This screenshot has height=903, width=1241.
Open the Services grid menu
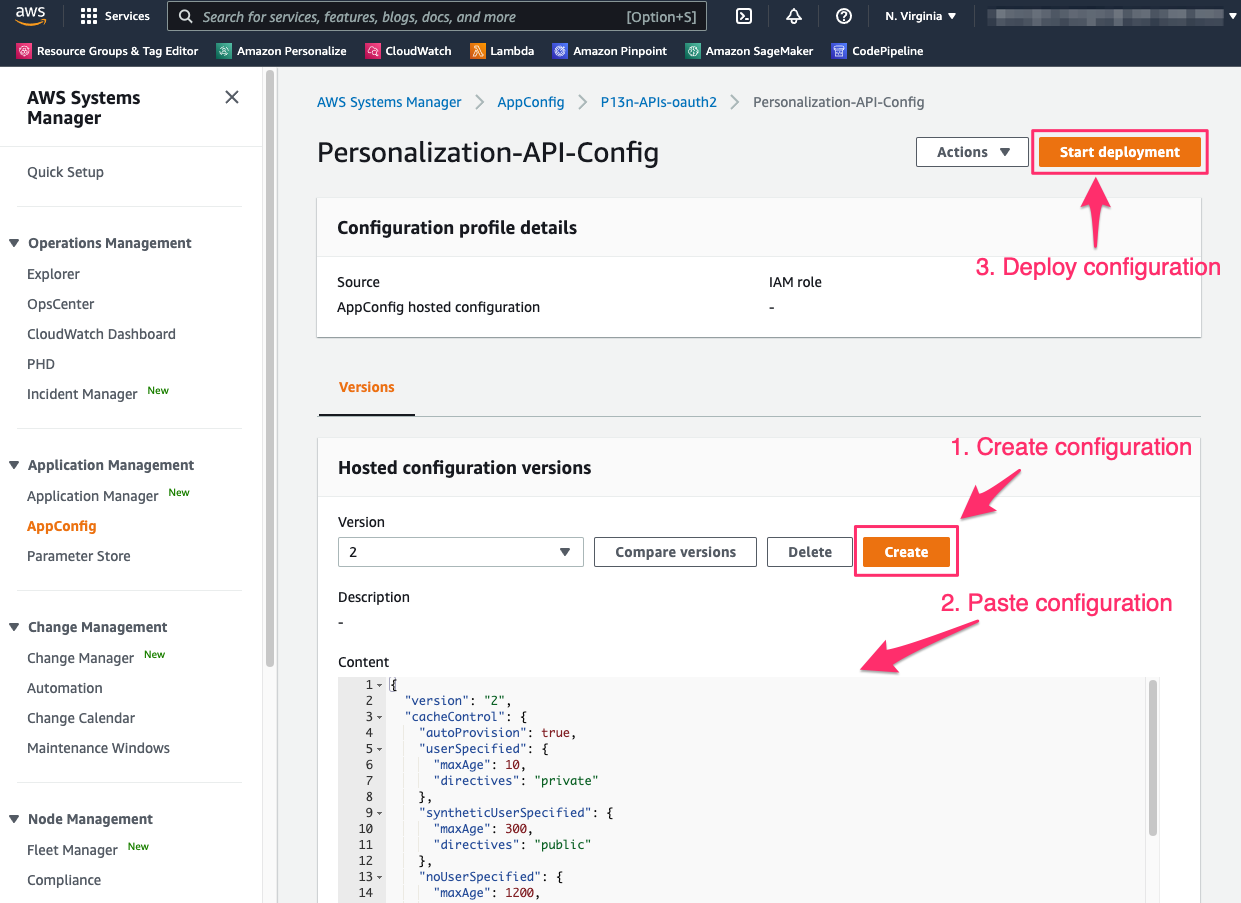click(x=114, y=16)
